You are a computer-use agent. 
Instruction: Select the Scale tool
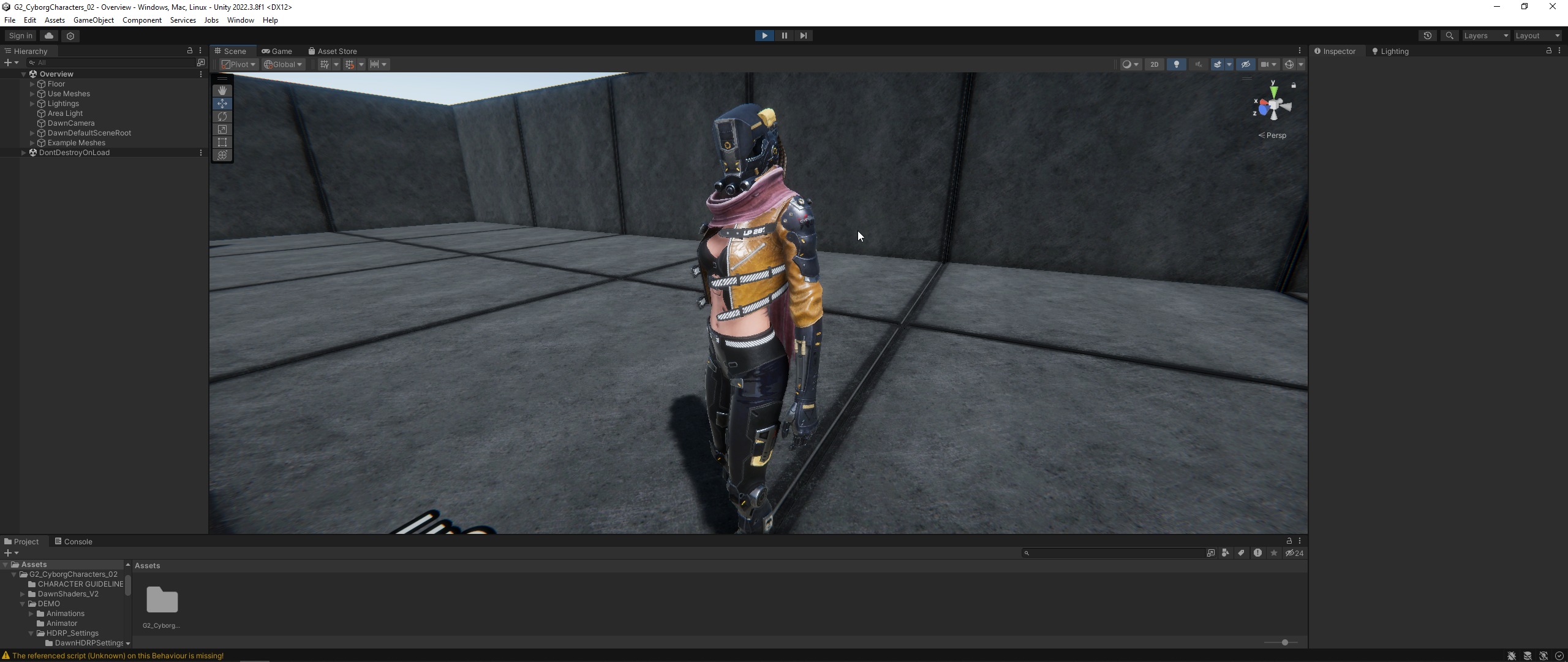222,129
